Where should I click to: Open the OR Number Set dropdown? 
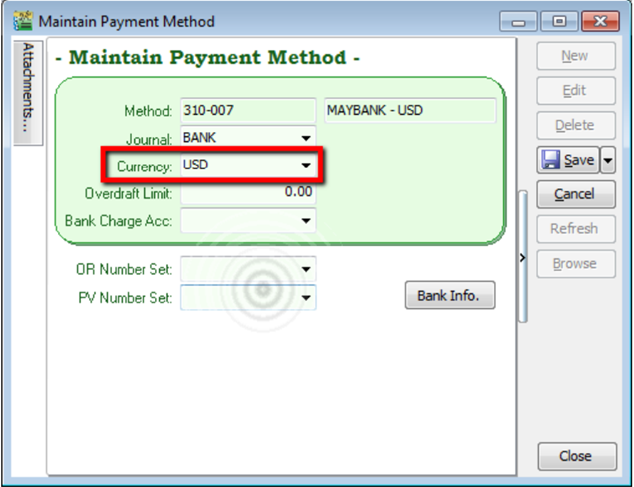coord(306,269)
